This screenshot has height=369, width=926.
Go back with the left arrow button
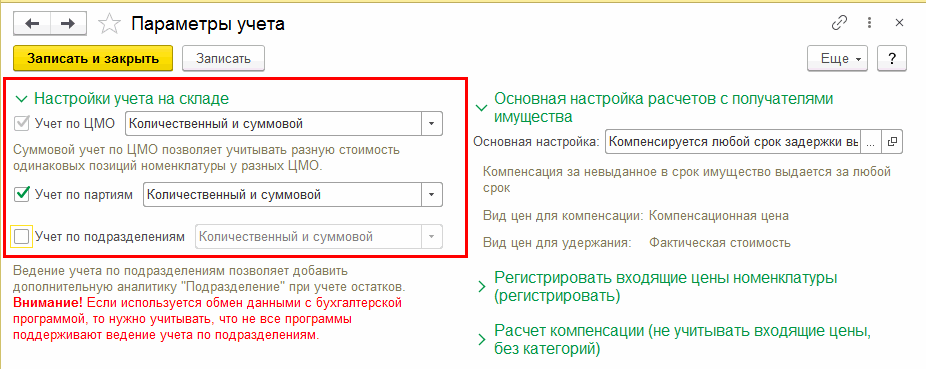click(32, 24)
